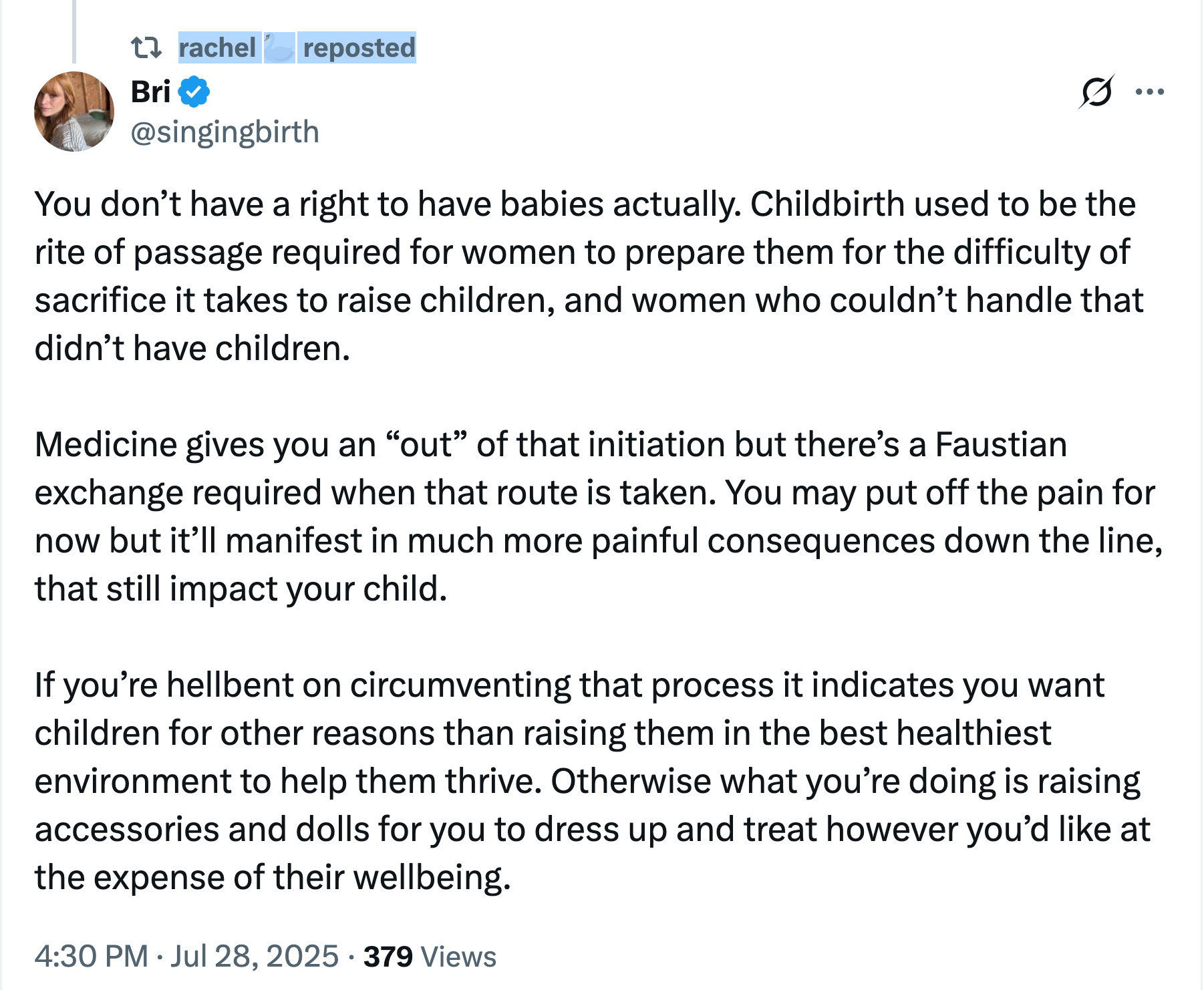Image resolution: width=1204 pixels, height=990 pixels.
Task: Click the display name Bri
Action: pyautogui.click(x=151, y=92)
